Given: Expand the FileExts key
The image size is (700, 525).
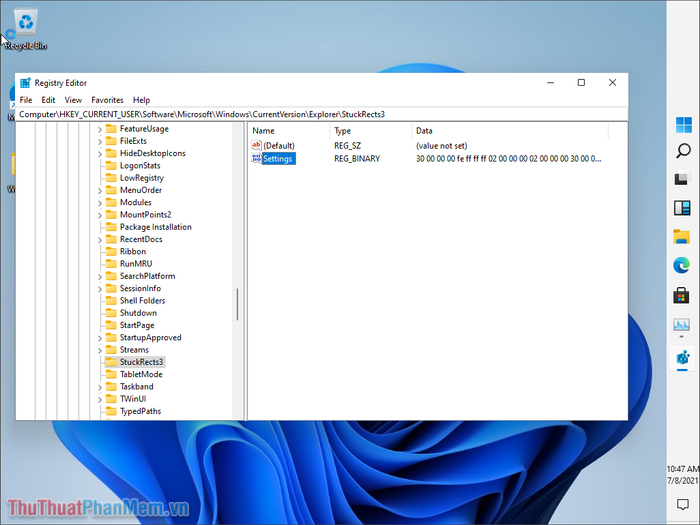Looking at the screenshot, I should [x=100, y=142].
